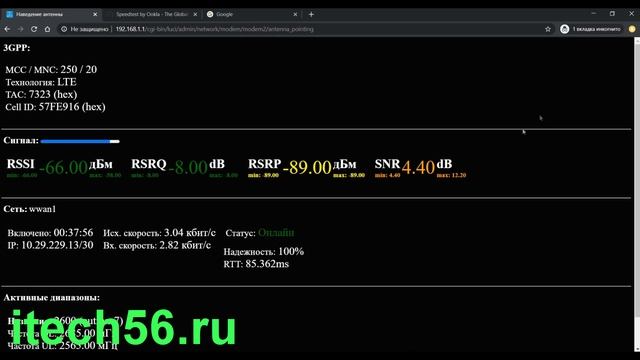640x360 pixels.
Task: Click the Надежность: 100% line
Action: pos(264,251)
